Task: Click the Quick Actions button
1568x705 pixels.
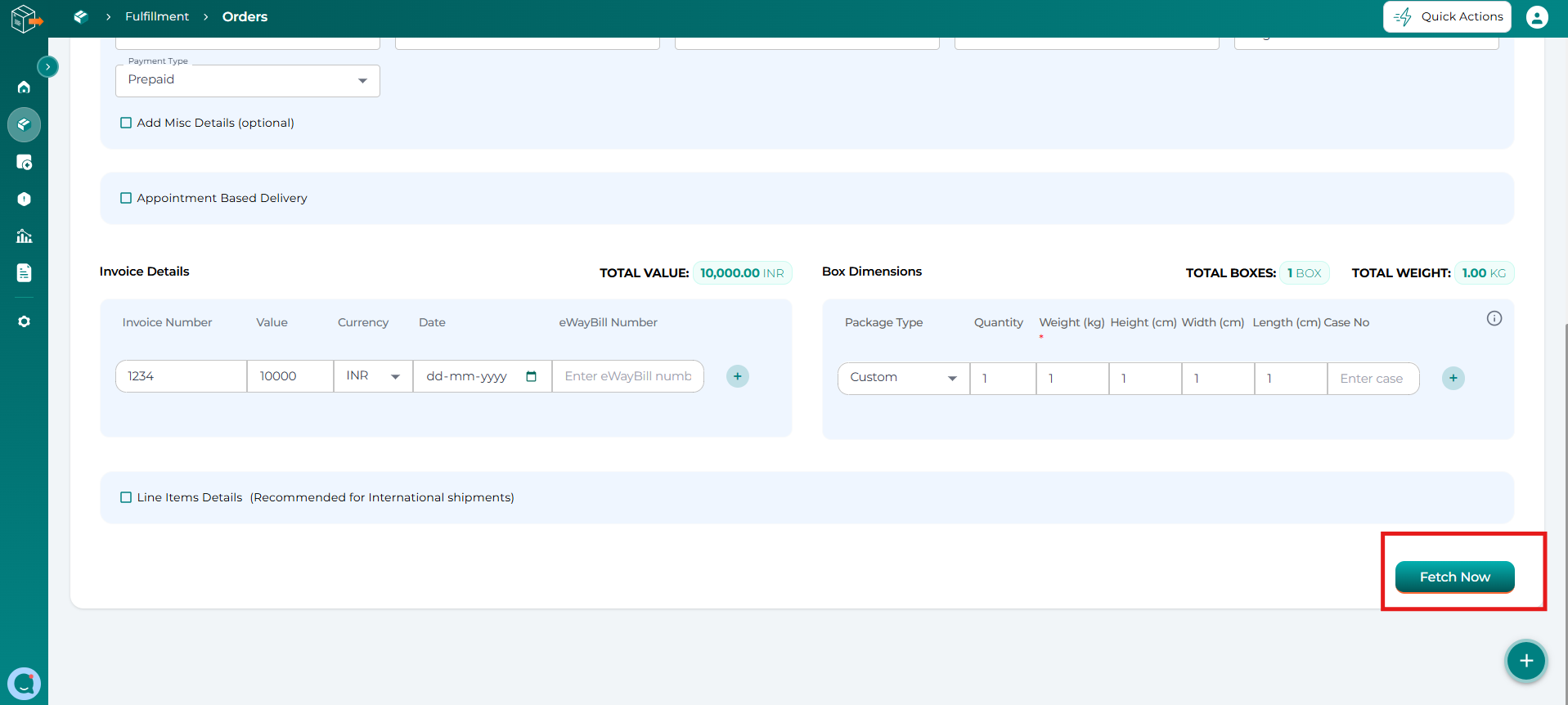Action: [x=1447, y=16]
